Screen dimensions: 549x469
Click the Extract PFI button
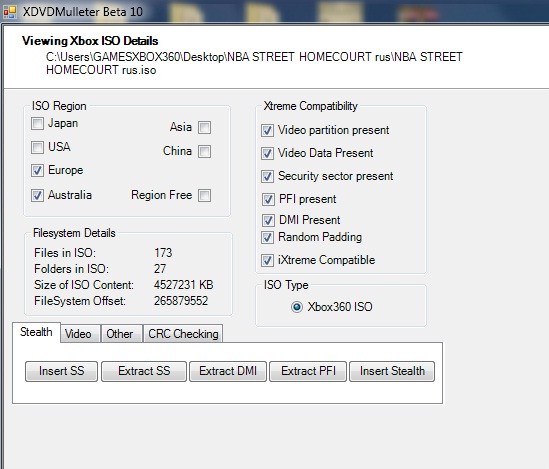[308, 371]
